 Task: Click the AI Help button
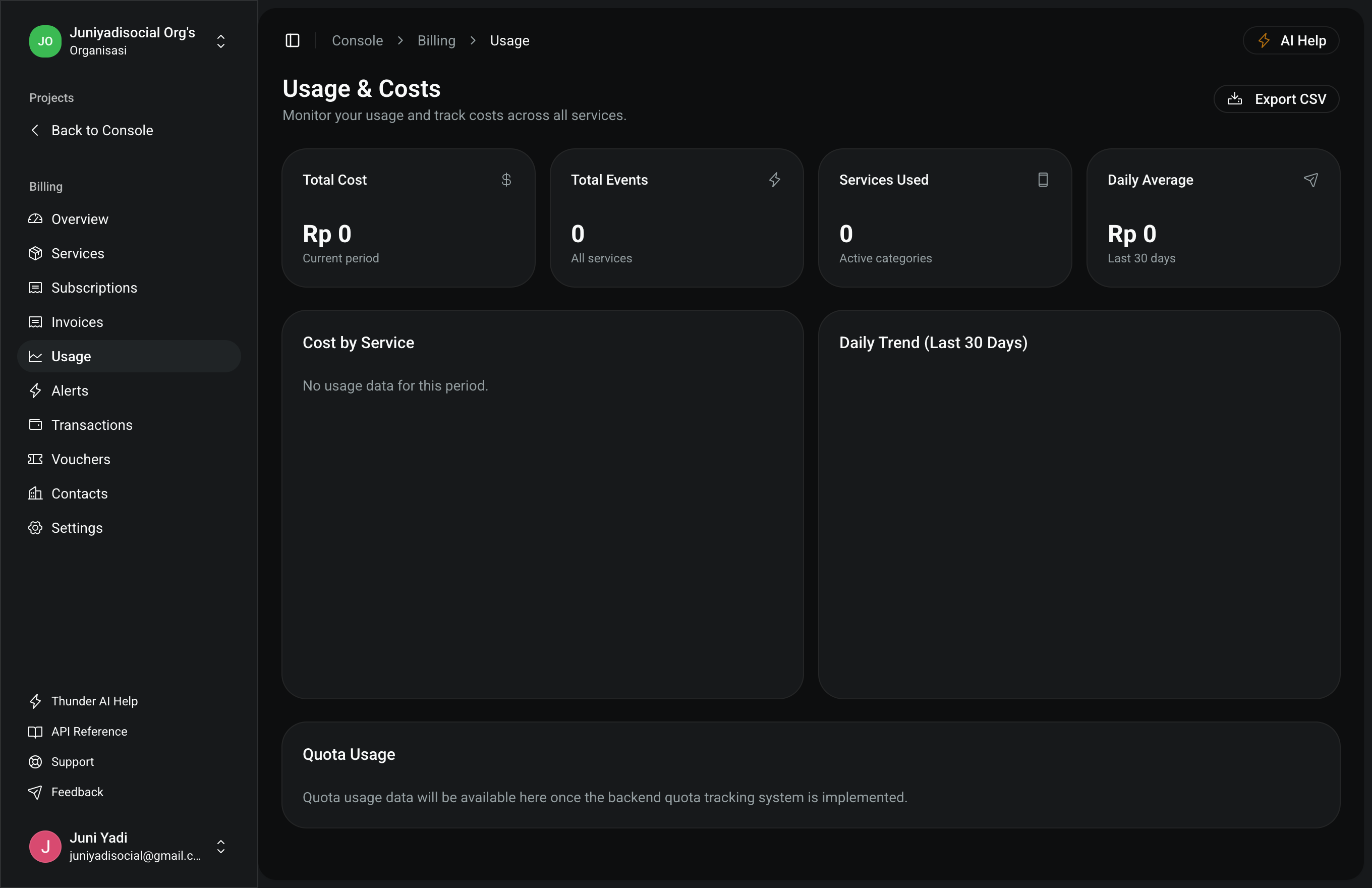(1291, 40)
